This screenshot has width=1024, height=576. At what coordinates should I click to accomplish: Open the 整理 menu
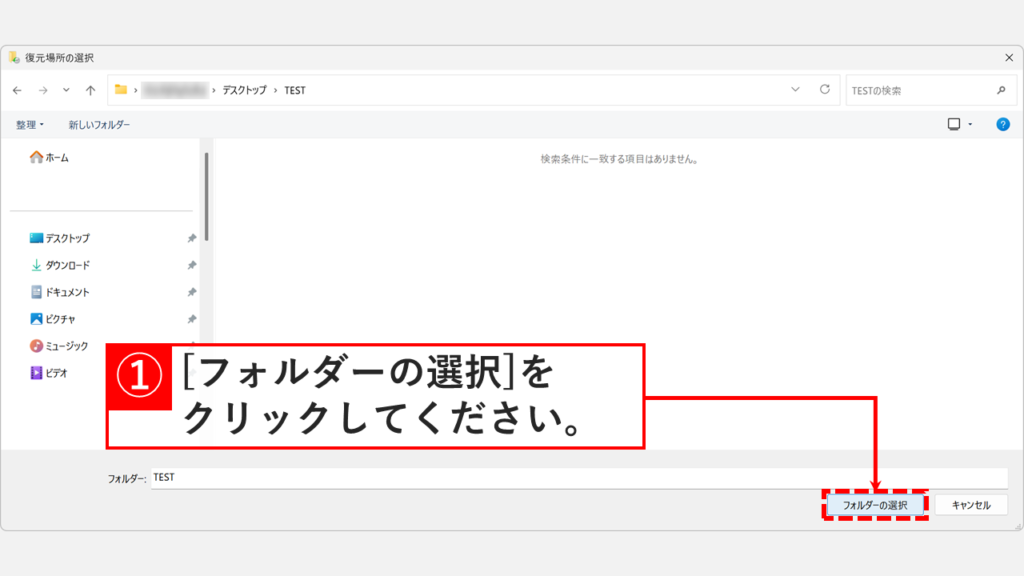pos(29,125)
